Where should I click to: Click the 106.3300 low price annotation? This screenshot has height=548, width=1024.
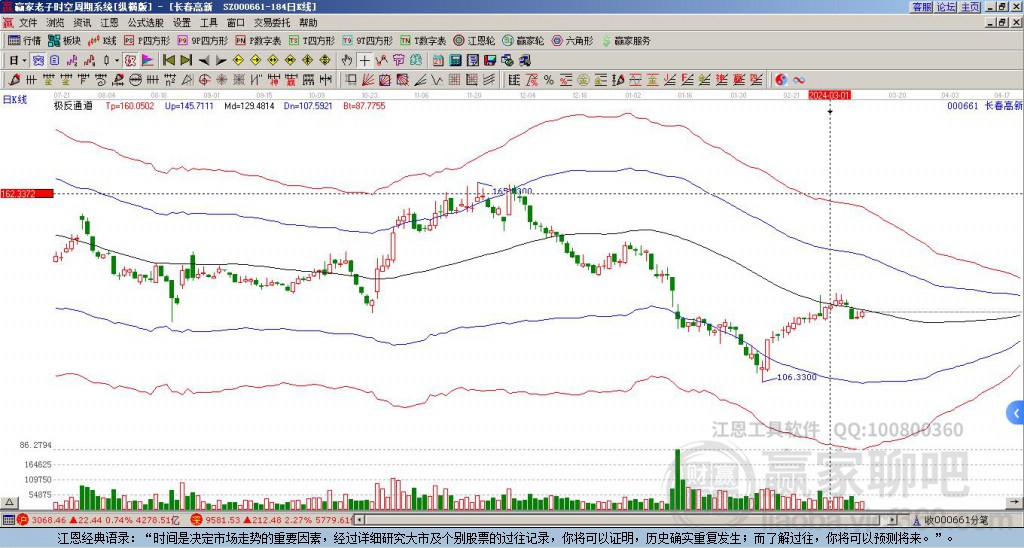coord(796,377)
